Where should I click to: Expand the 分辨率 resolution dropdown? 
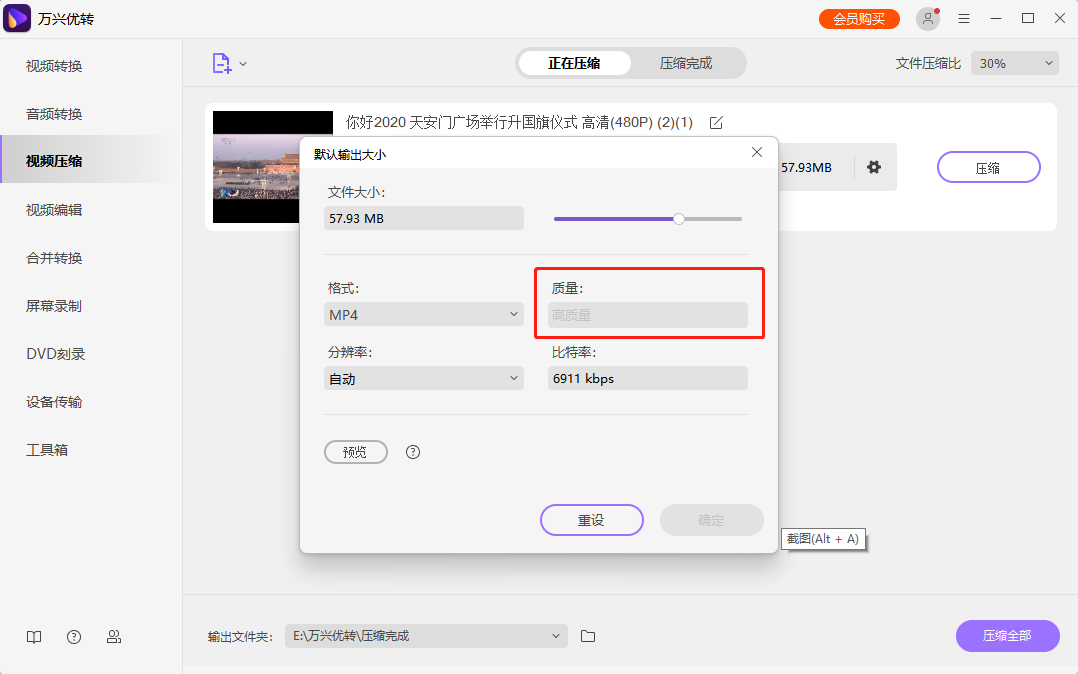coord(423,378)
